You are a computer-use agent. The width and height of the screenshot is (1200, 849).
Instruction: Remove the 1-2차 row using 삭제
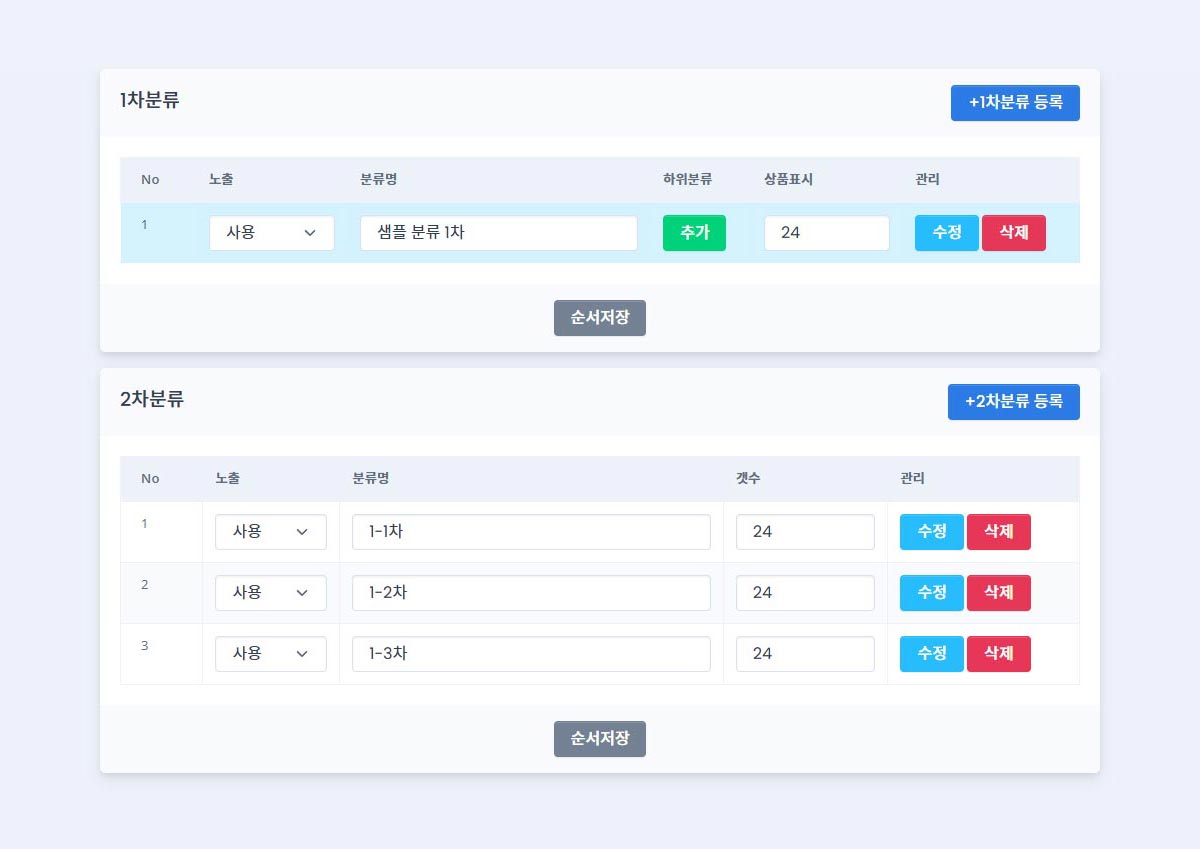[x=998, y=593]
